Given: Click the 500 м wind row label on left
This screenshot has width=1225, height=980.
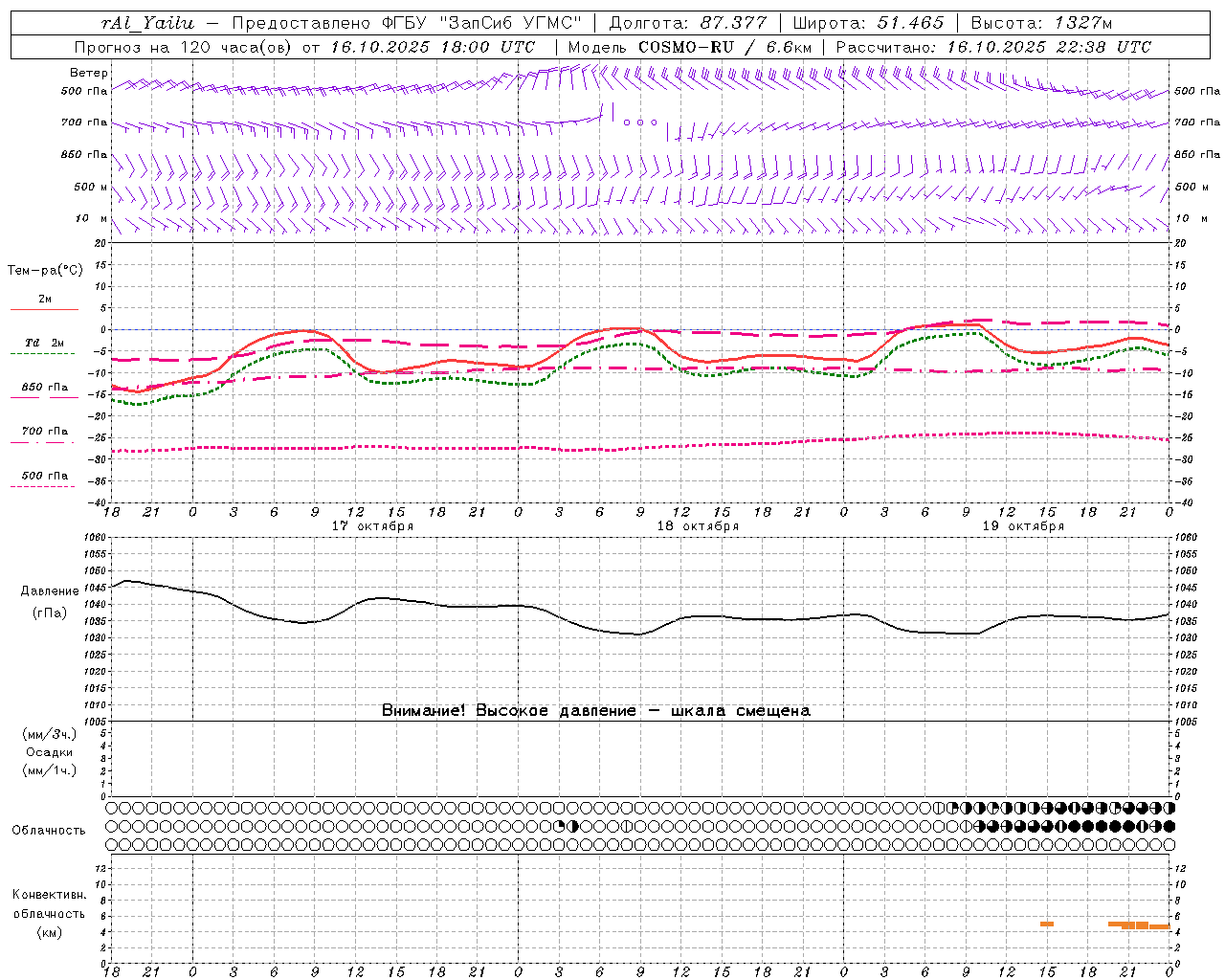Looking at the screenshot, I should tap(91, 187).
